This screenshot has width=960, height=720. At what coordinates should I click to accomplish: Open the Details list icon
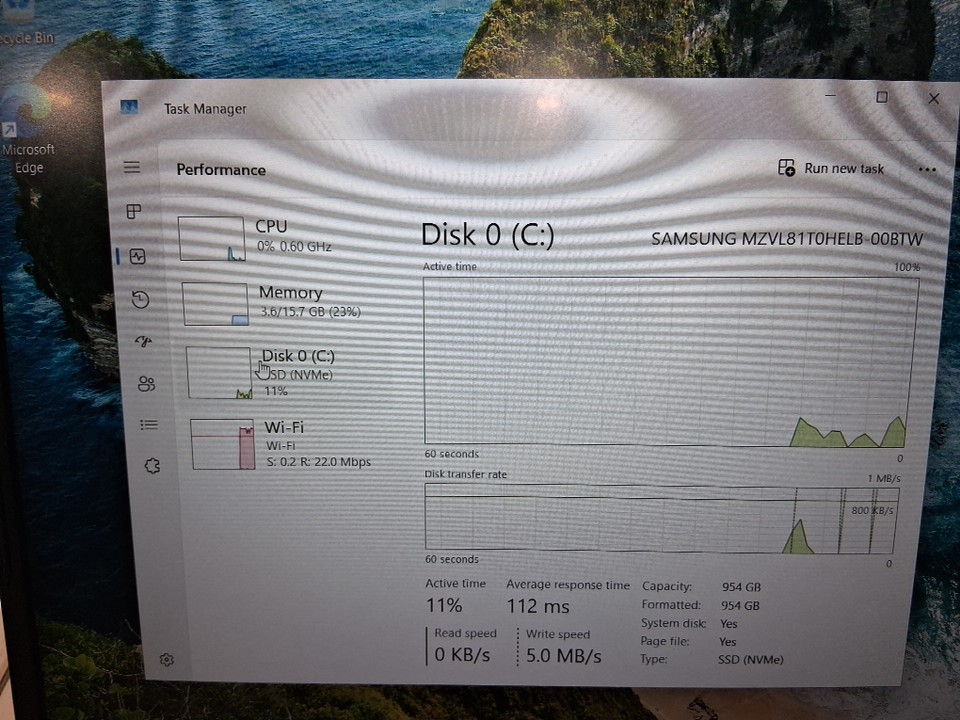tap(149, 425)
